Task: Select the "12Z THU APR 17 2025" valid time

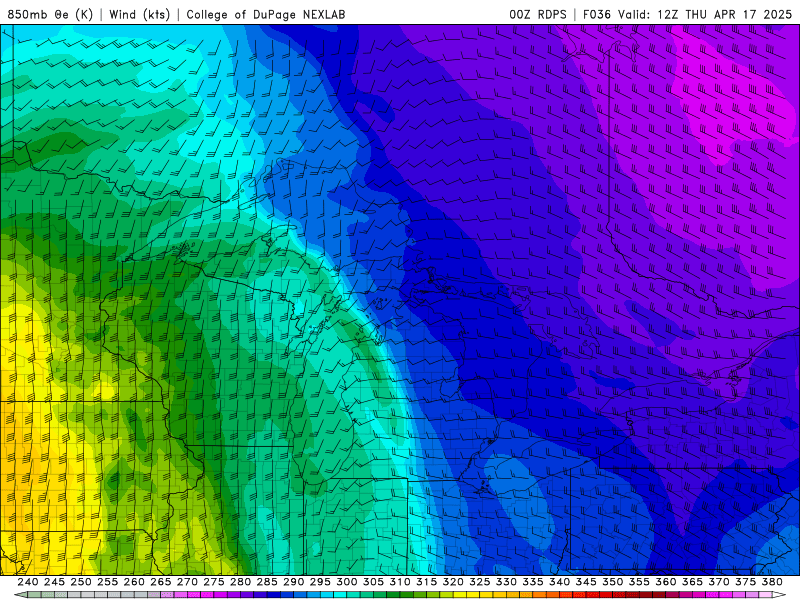Action: [x=724, y=14]
